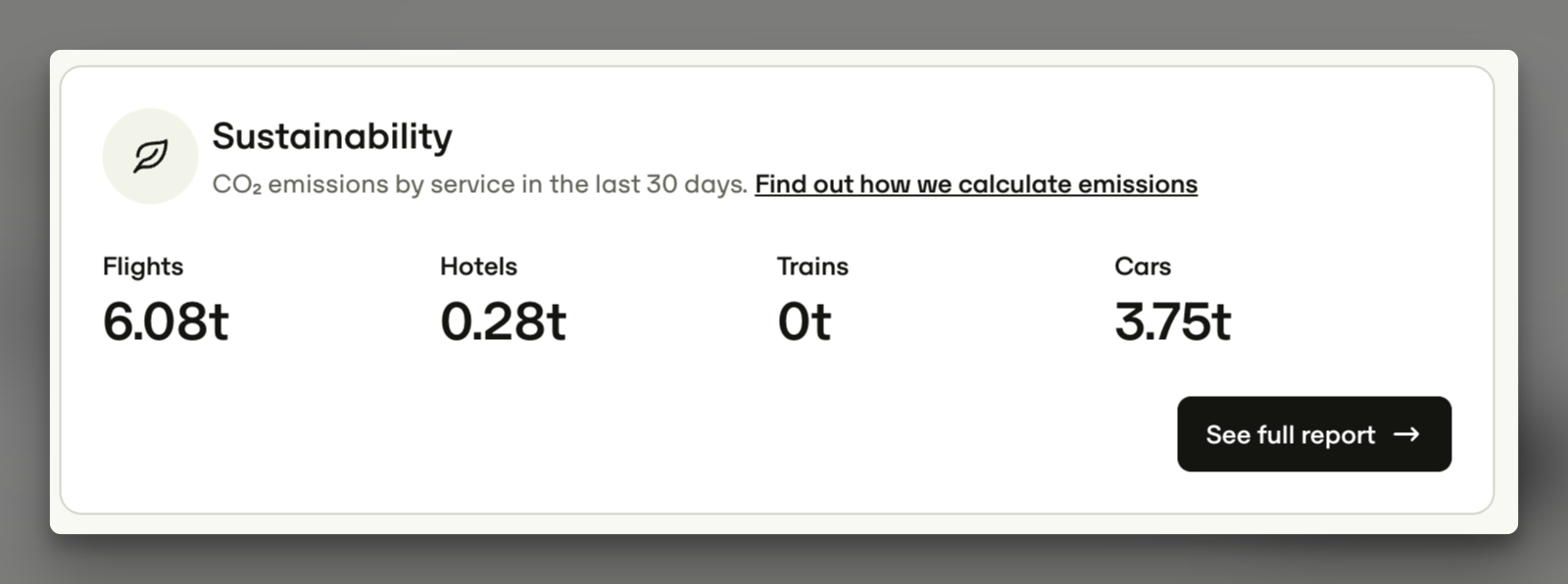Select the Trains label

(812, 267)
